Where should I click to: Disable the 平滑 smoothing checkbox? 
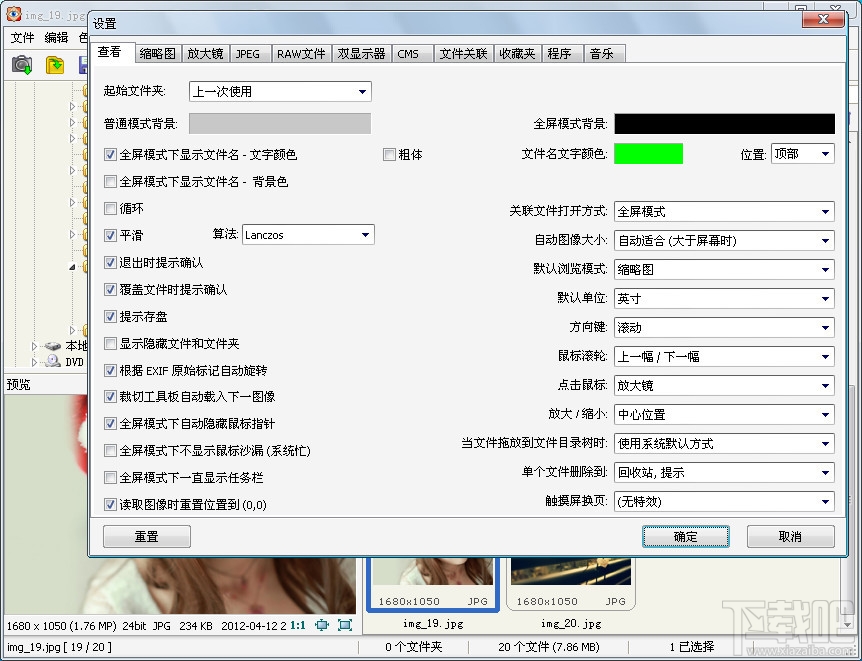coord(111,235)
